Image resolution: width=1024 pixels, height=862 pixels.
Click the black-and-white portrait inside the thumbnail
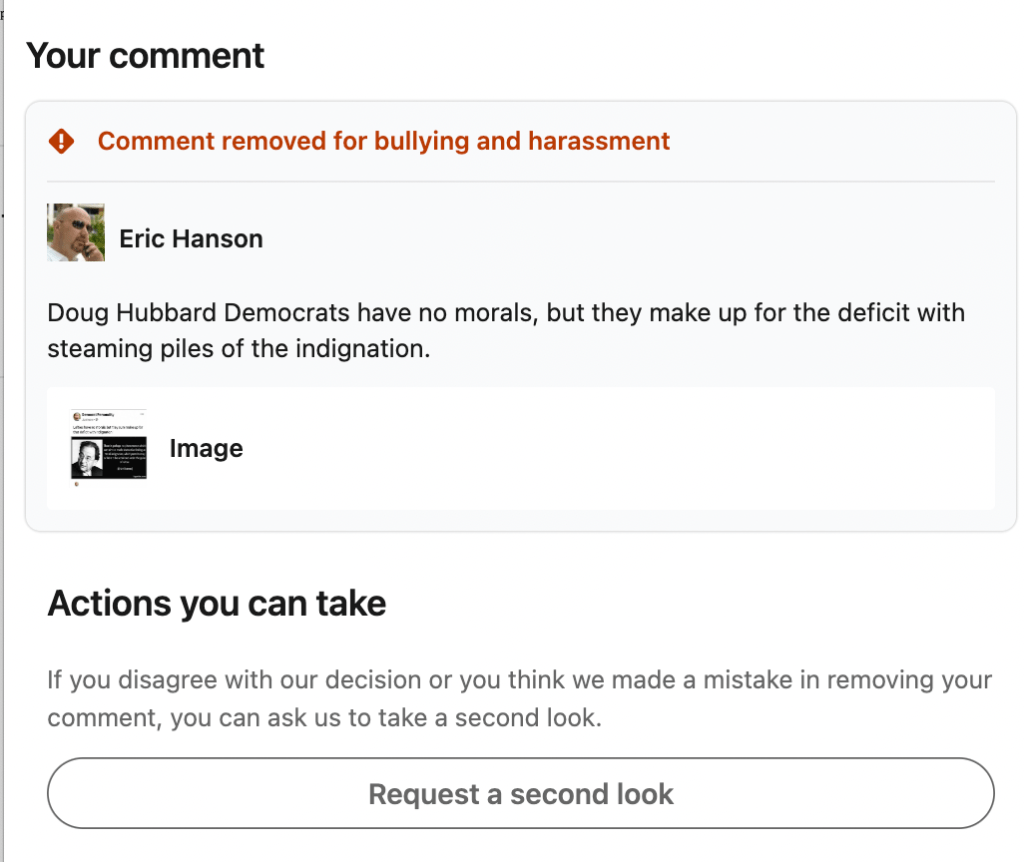click(x=90, y=457)
